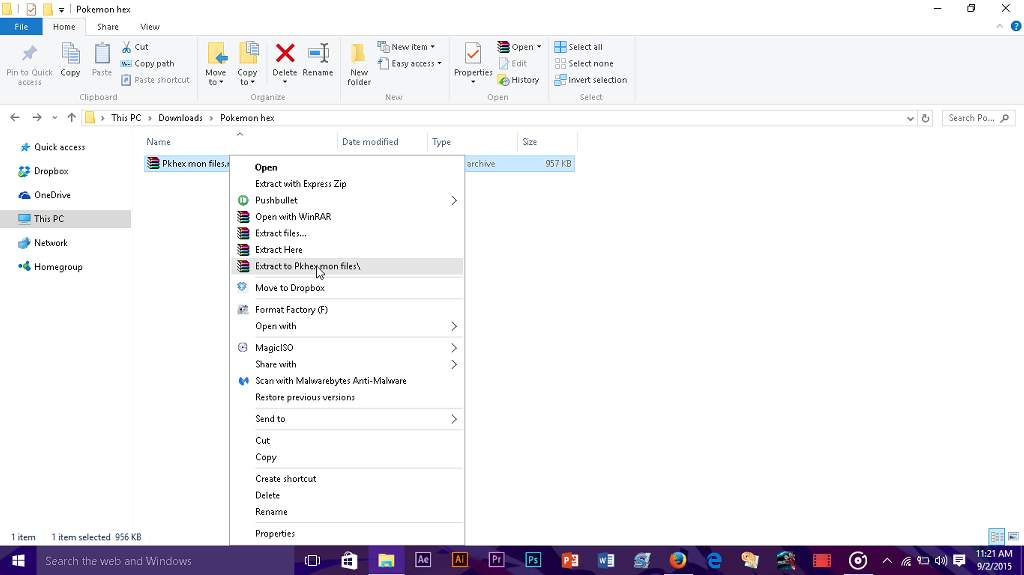The height and width of the screenshot is (575, 1024).
Task: Click Invert selection in the ribbon
Action: (590, 80)
